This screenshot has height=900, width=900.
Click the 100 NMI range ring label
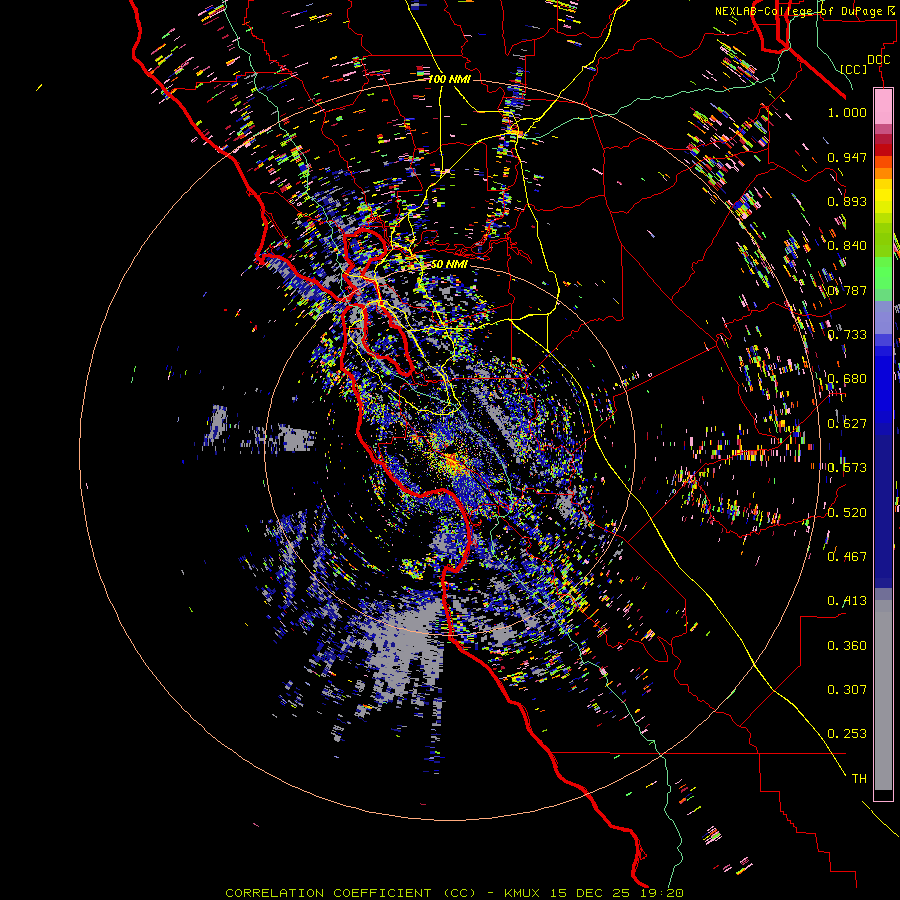pos(449,79)
